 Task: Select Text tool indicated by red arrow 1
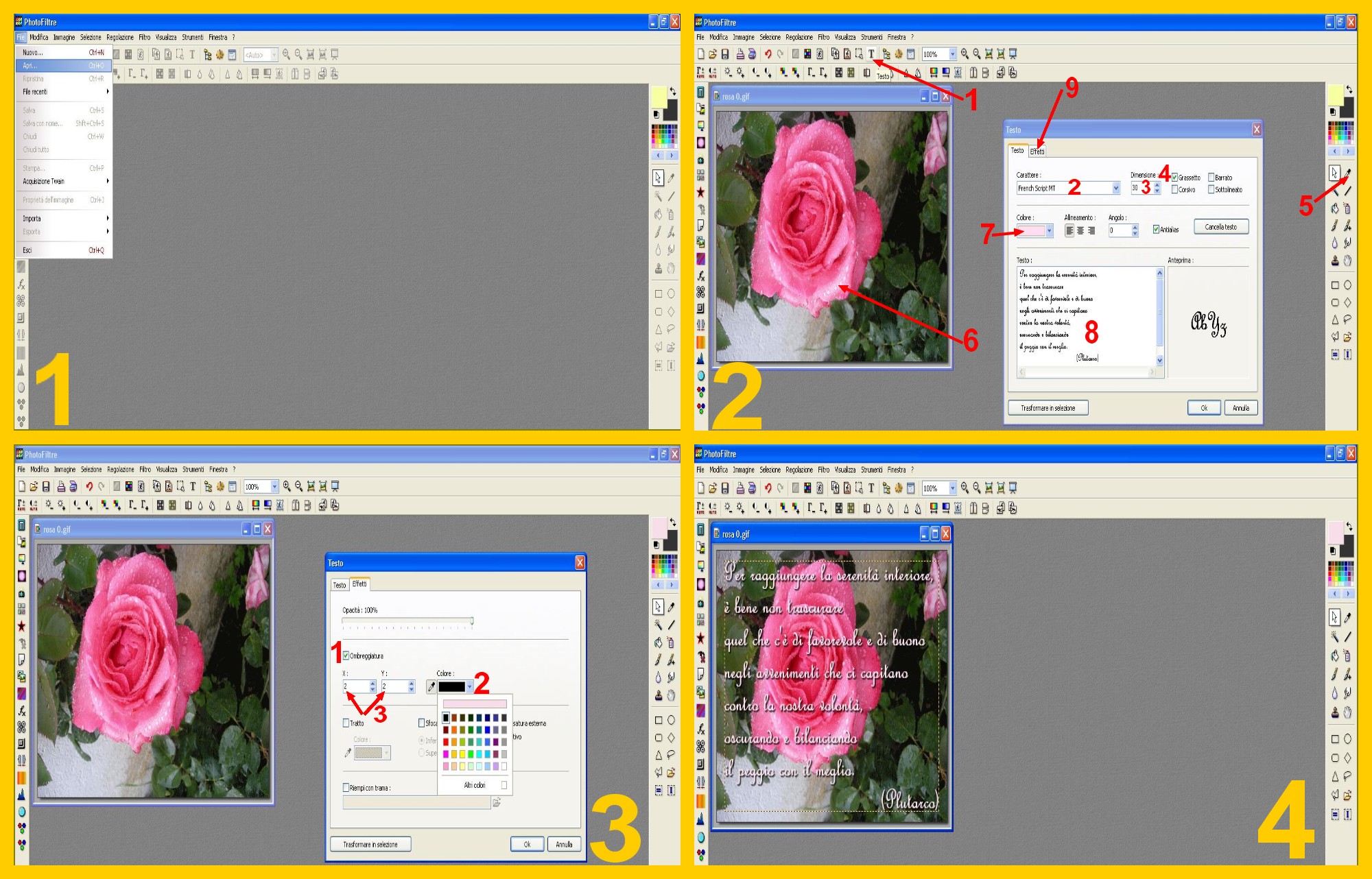(x=871, y=54)
